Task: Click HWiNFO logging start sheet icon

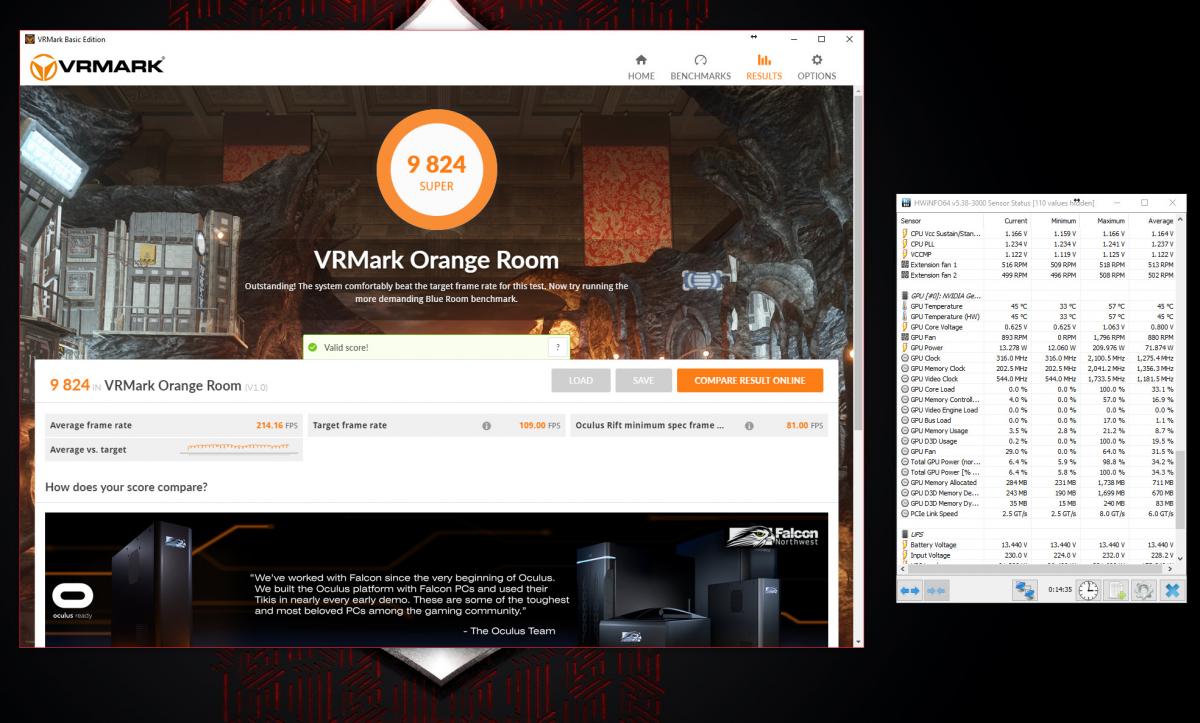Action: point(1116,590)
